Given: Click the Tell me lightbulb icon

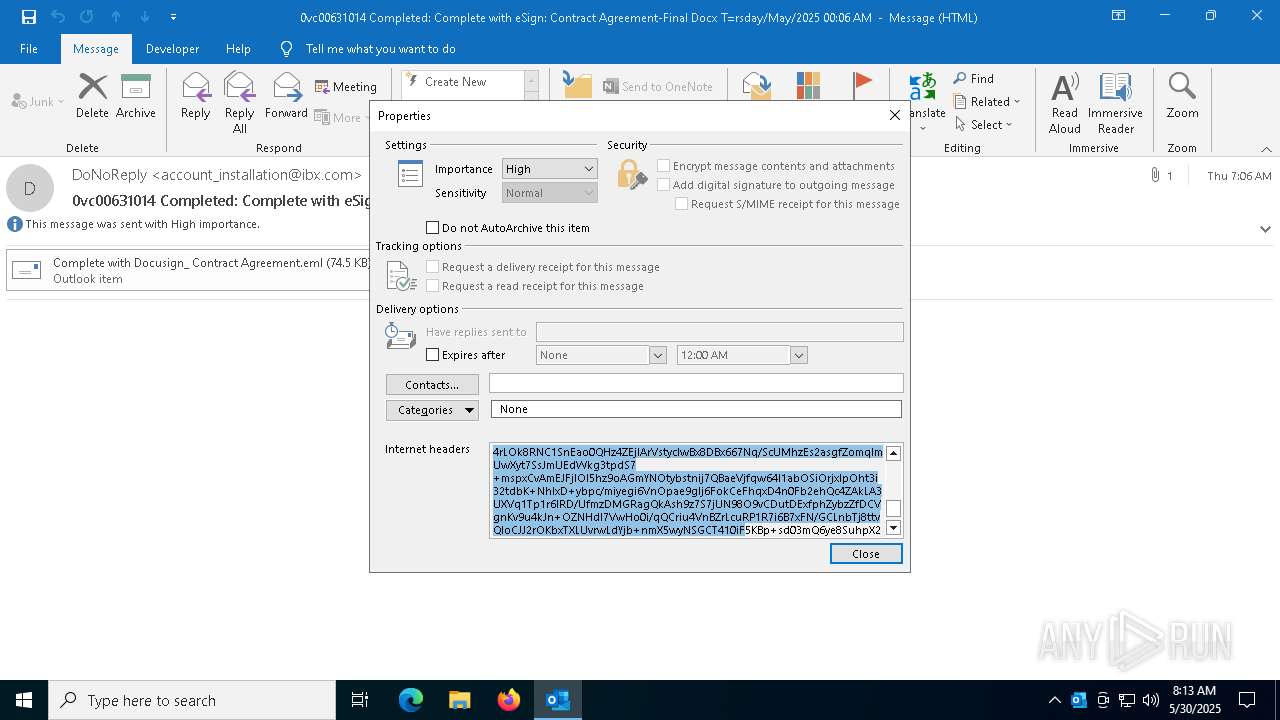Looking at the screenshot, I should [287, 49].
